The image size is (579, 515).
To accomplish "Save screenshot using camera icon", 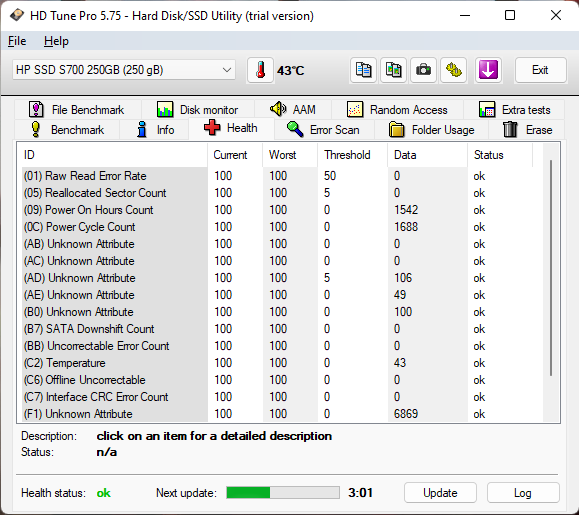I will pyautogui.click(x=423, y=70).
